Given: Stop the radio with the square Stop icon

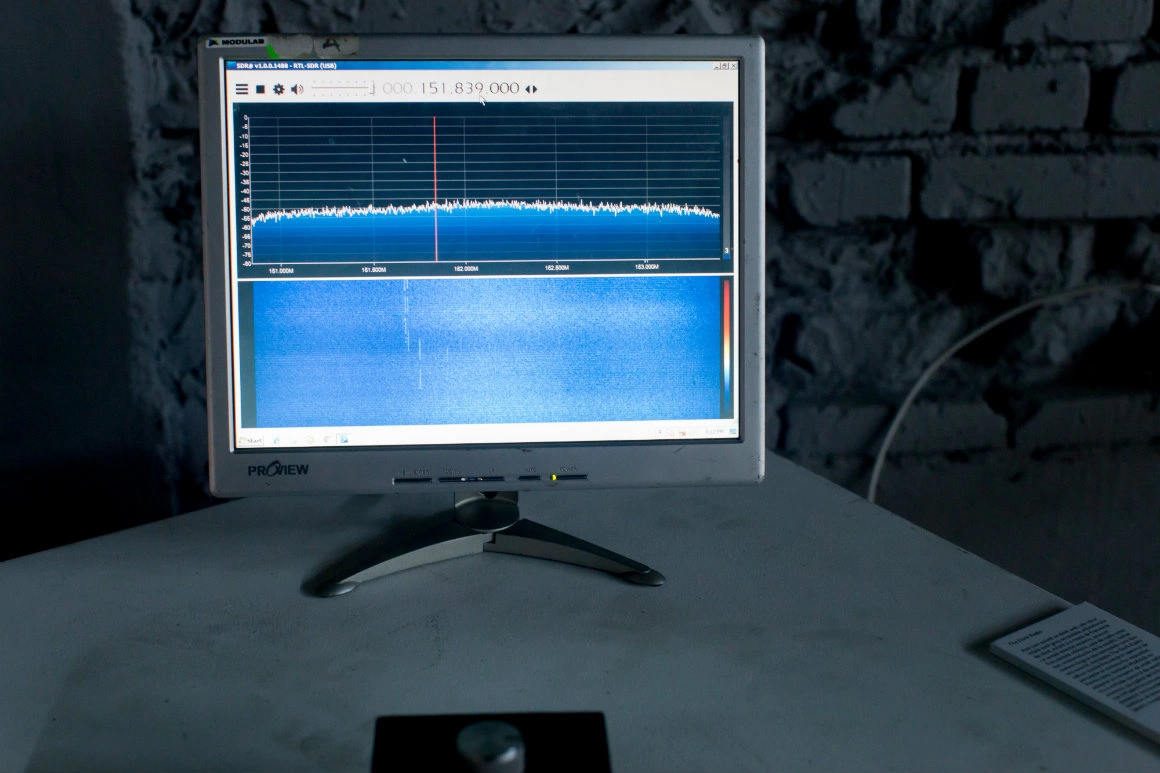Looking at the screenshot, I should 260,89.
